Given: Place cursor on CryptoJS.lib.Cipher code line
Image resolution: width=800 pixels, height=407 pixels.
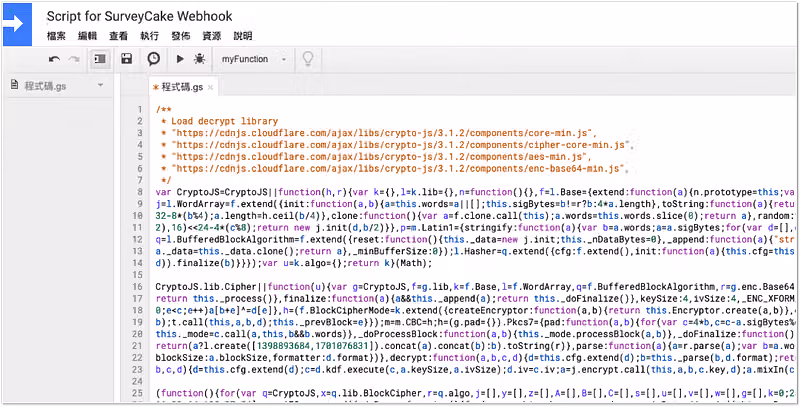Looking at the screenshot, I should pyautogui.click(x=477, y=287).
